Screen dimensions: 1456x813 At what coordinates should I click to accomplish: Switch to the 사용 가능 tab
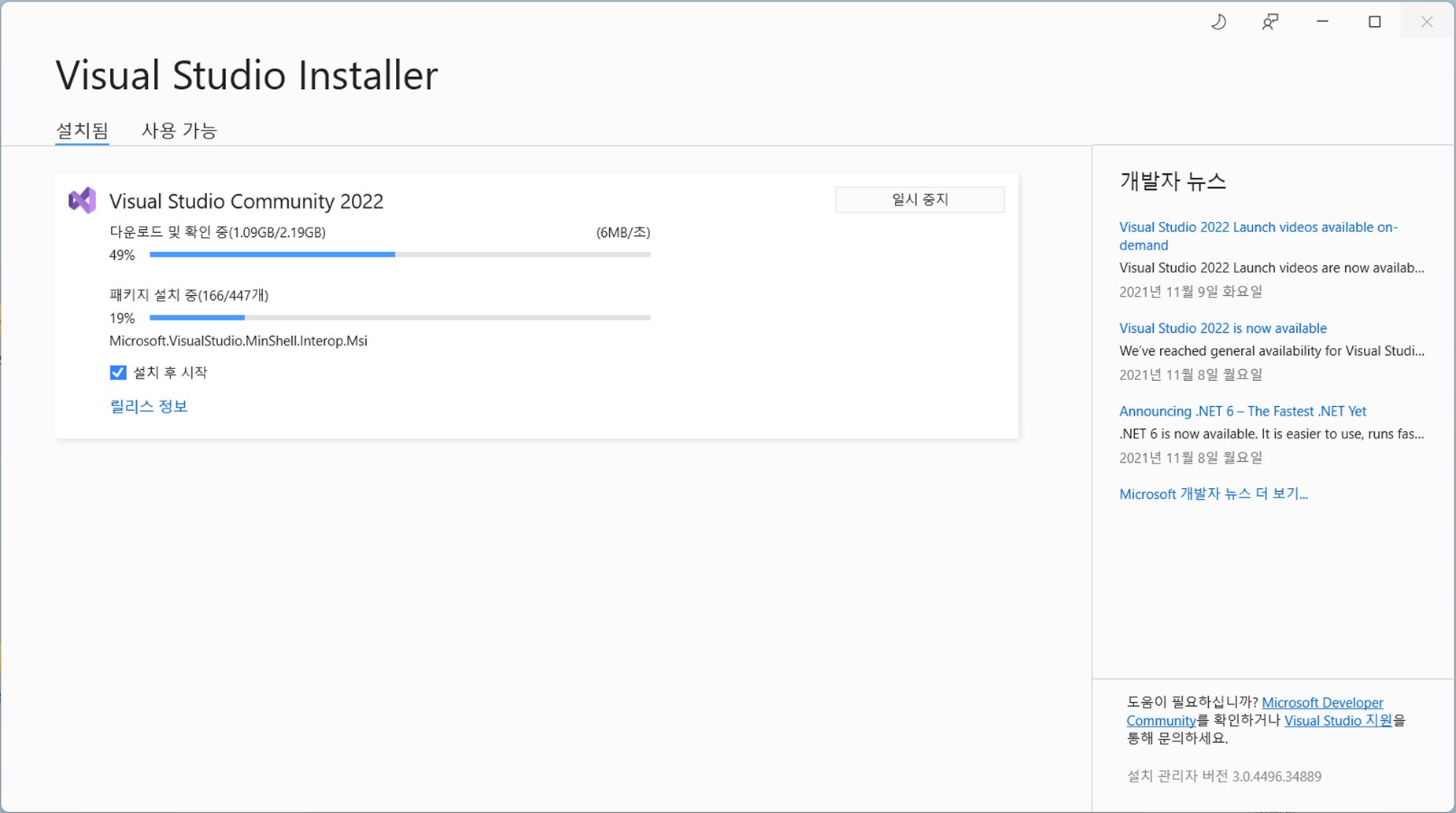pyautogui.click(x=179, y=131)
